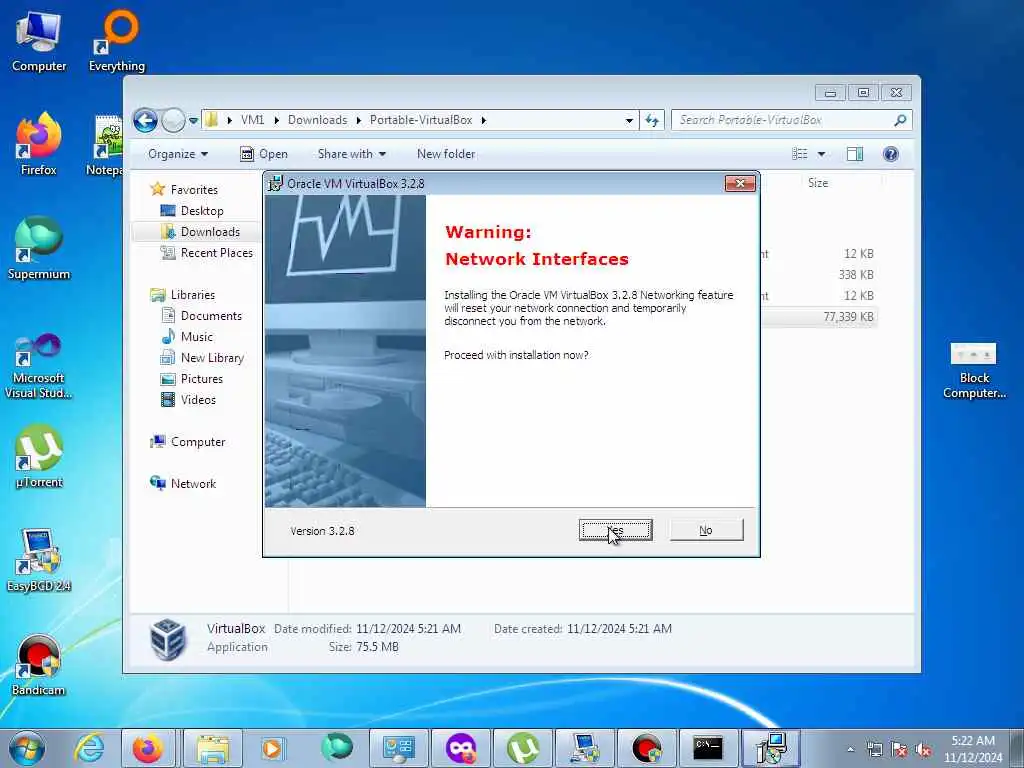Select the Microsoft Visual Studio desktop shortcut
1024x768 pixels.
point(39,366)
